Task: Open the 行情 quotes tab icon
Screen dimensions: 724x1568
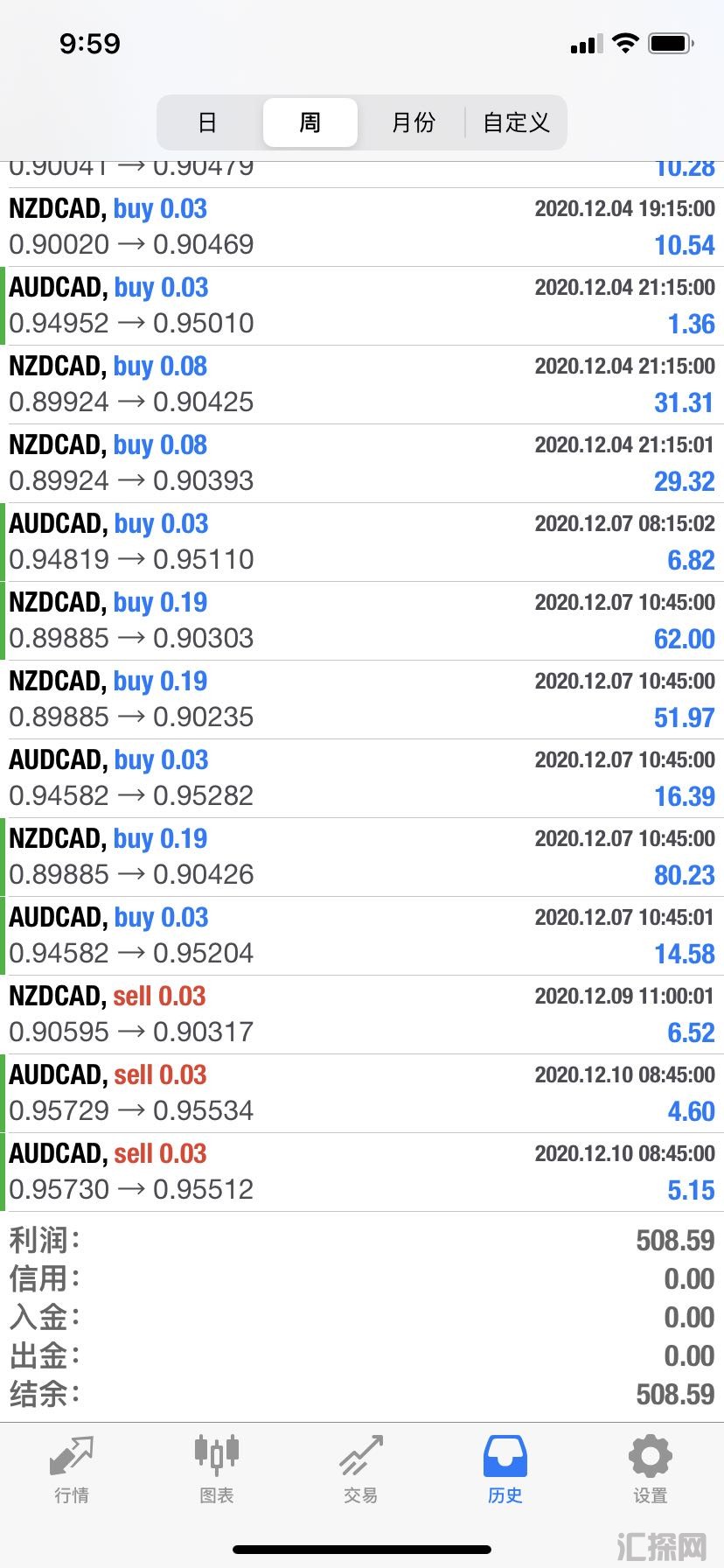Action: pos(72,1456)
